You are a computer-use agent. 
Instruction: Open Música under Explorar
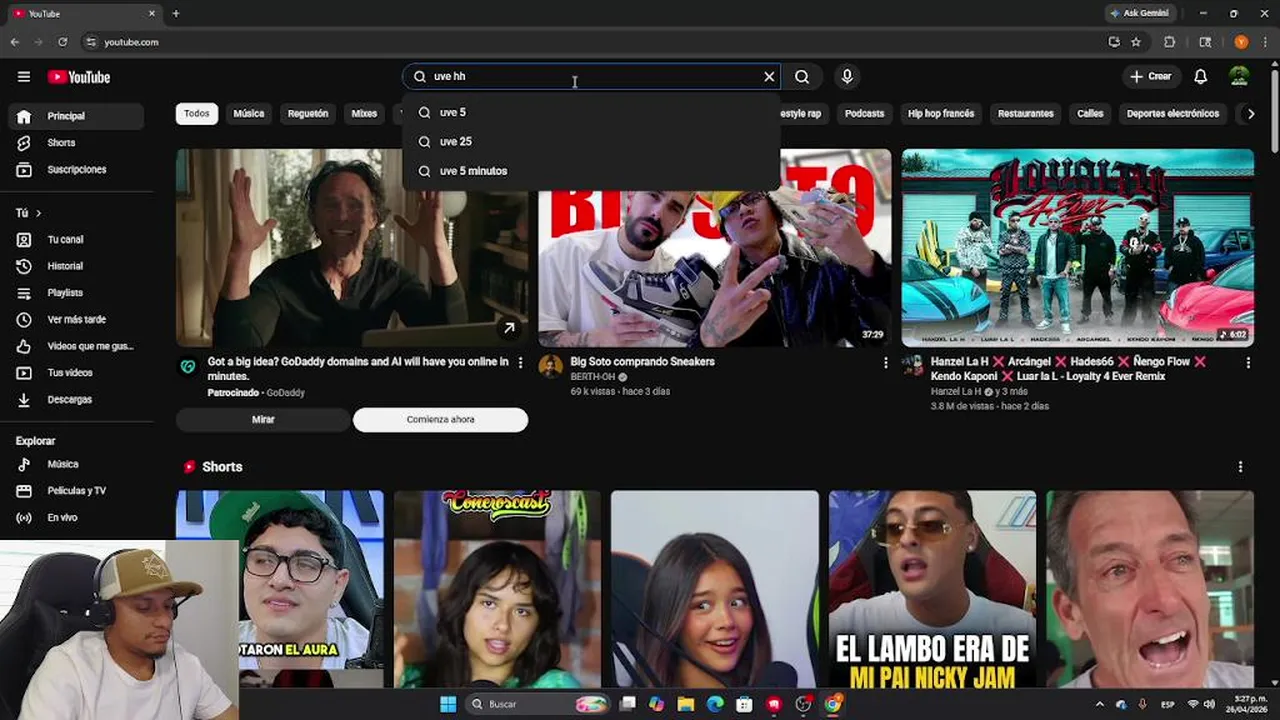pos(76,464)
